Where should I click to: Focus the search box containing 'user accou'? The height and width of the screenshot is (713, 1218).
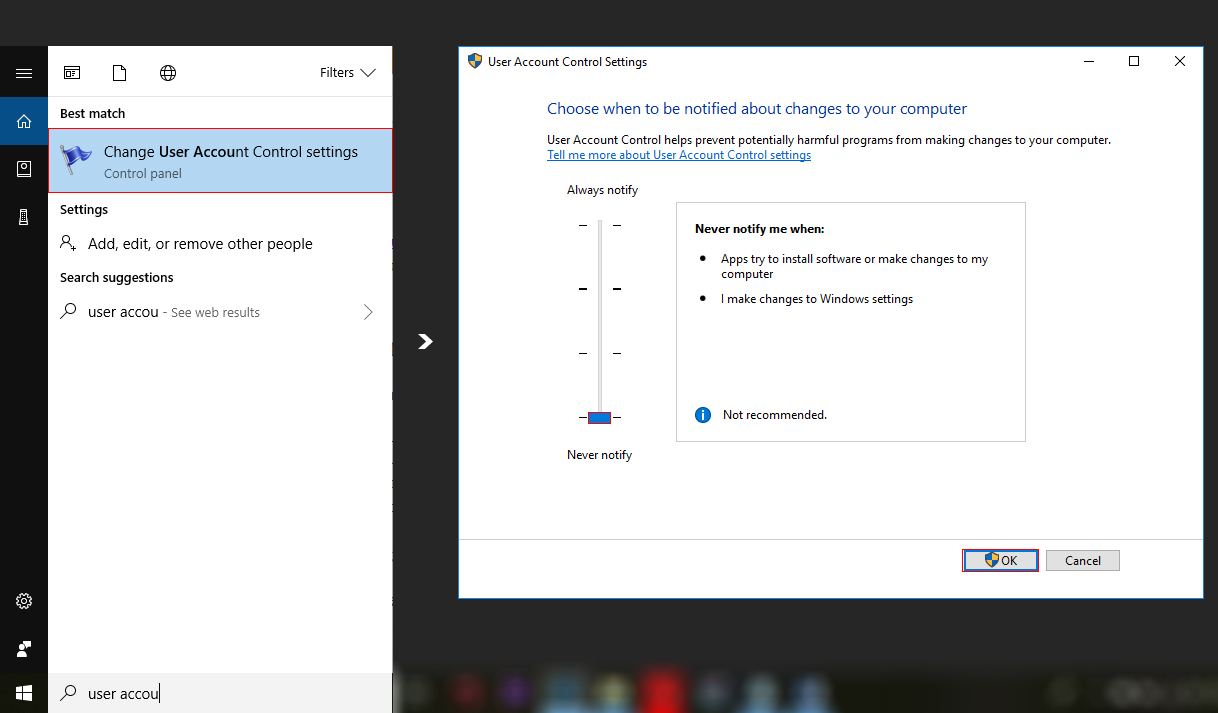tap(220, 693)
